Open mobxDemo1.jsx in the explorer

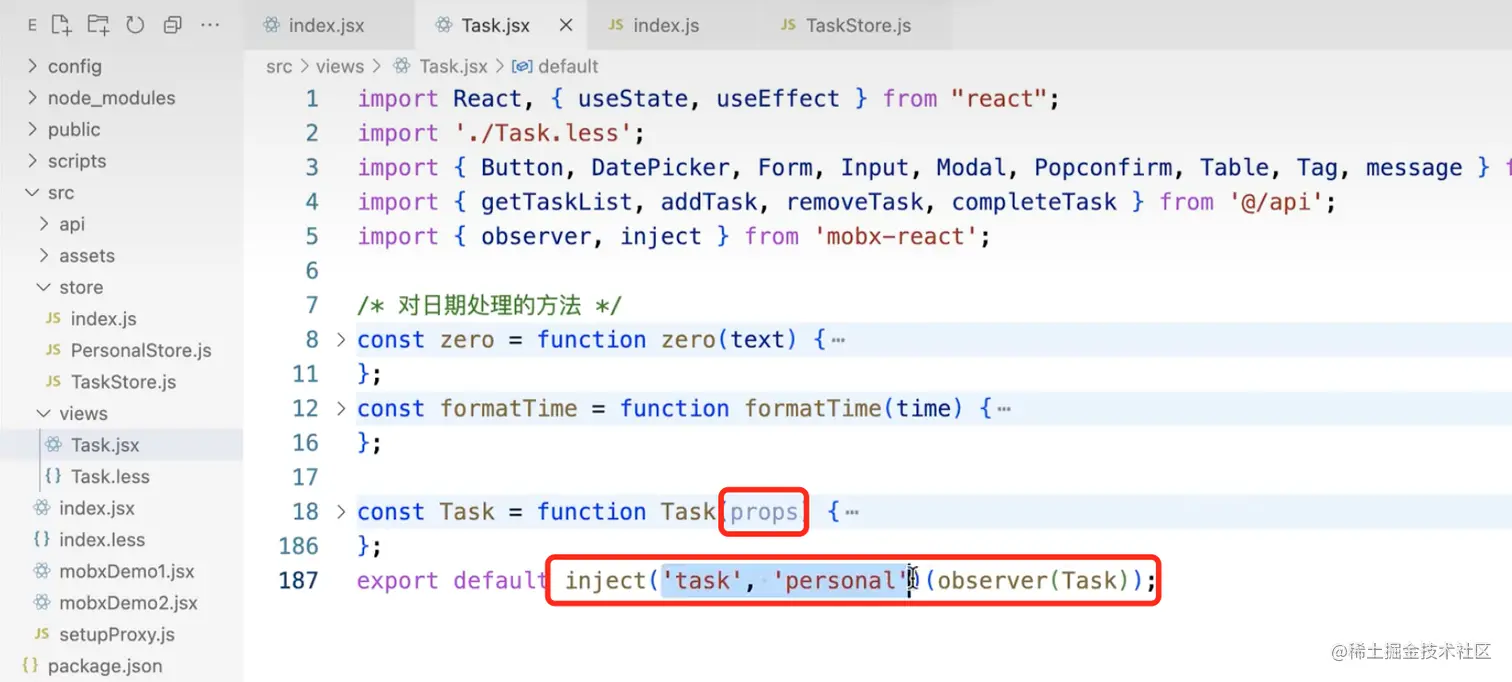tap(127, 572)
